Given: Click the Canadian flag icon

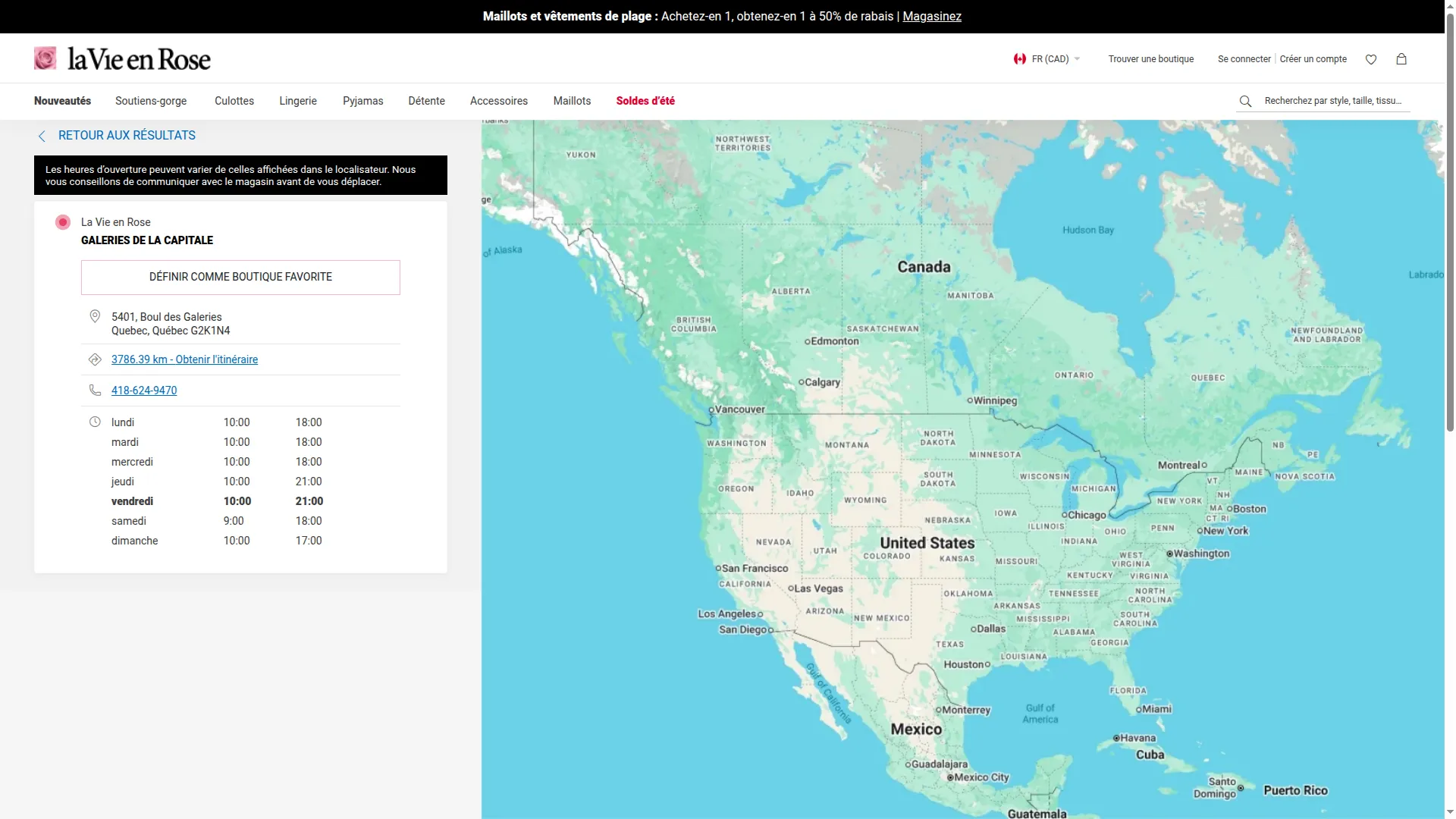Looking at the screenshot, I should tap(1020, 59).
